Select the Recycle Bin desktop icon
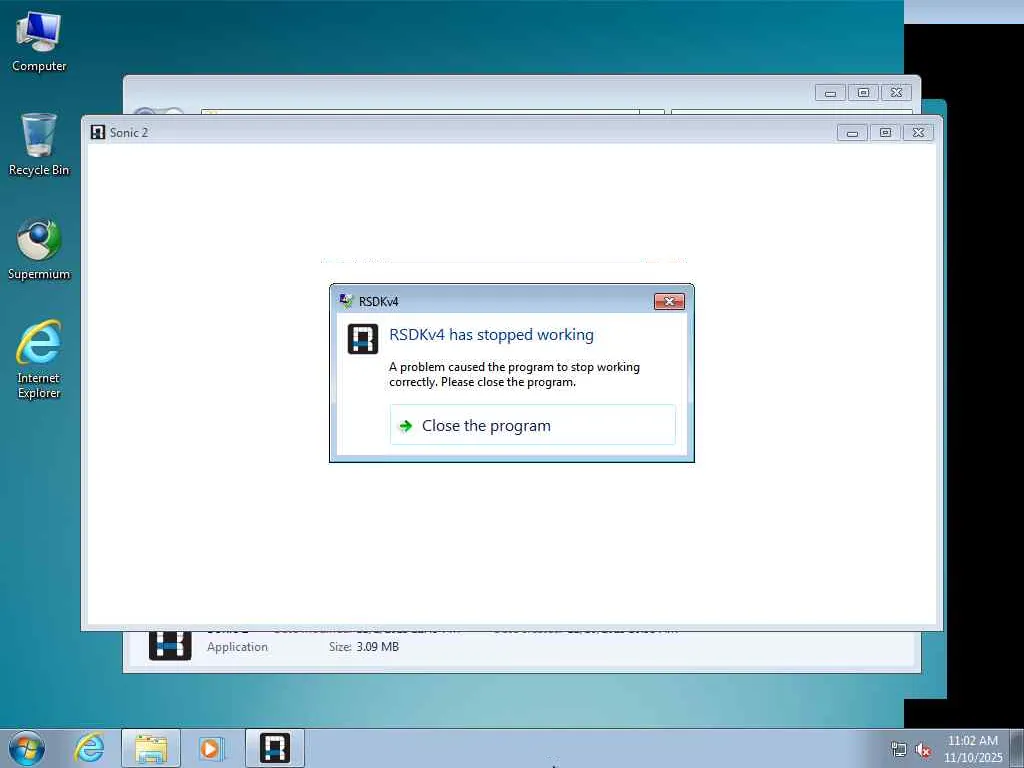The image size is (1024, 768). pyautogui.click(x=39, y=145)
